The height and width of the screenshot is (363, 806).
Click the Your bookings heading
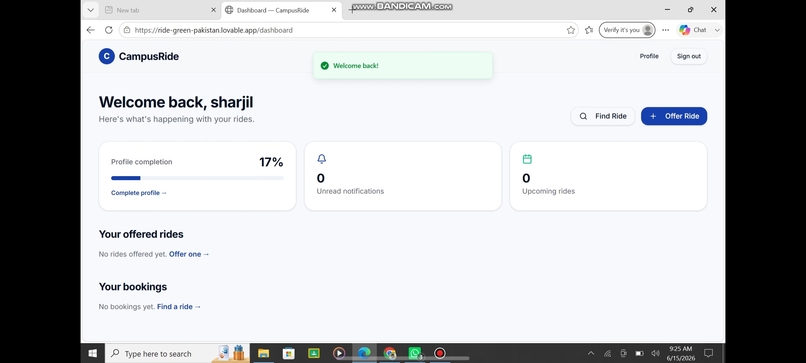point(133,287)
